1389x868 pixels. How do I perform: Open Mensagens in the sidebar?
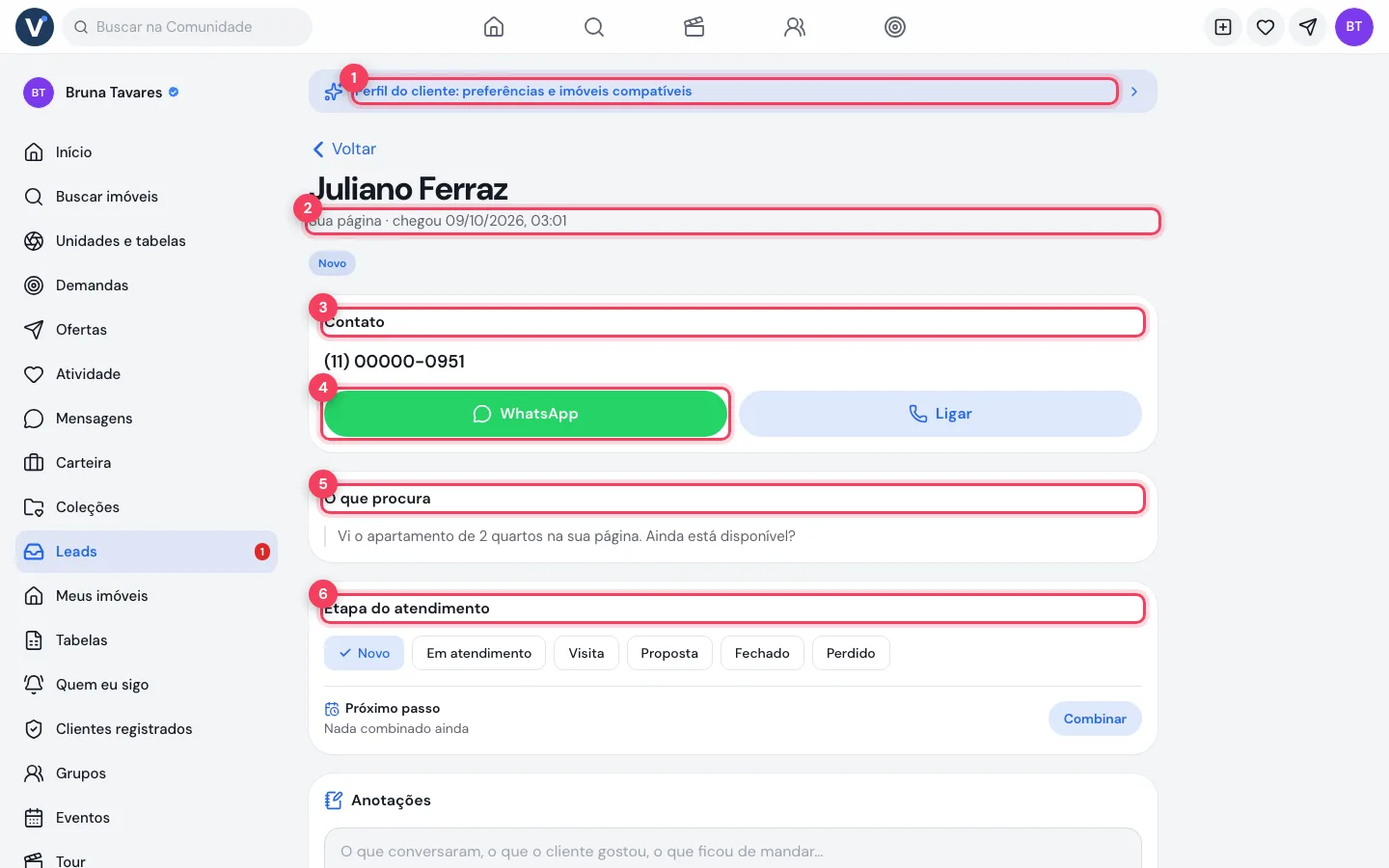pos(147,419)
